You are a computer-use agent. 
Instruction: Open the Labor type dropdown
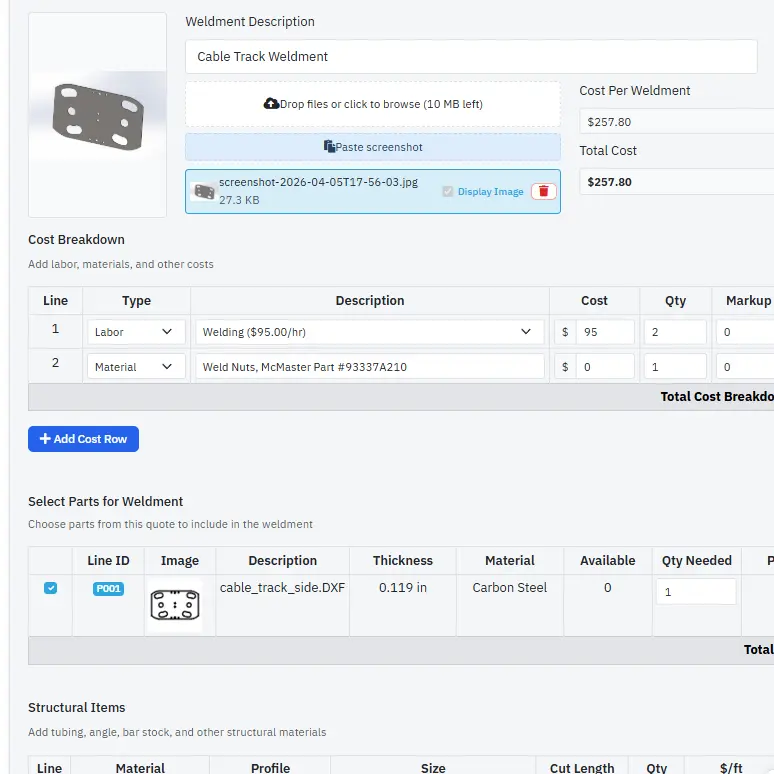click(135, 332)
